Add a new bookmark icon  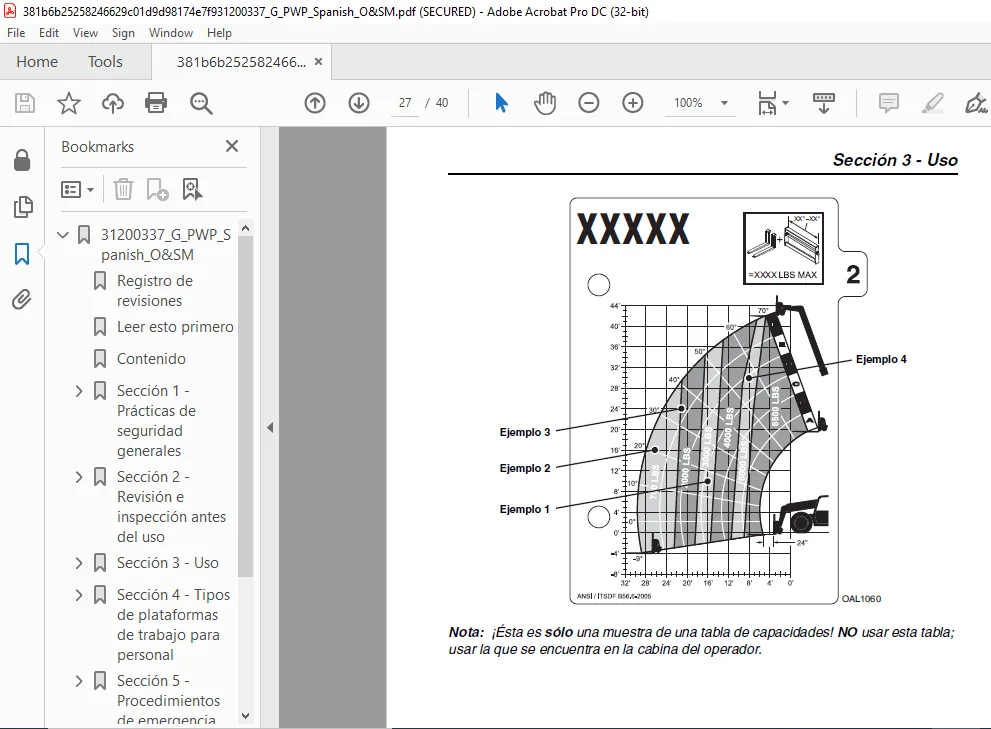click(157, 189)
